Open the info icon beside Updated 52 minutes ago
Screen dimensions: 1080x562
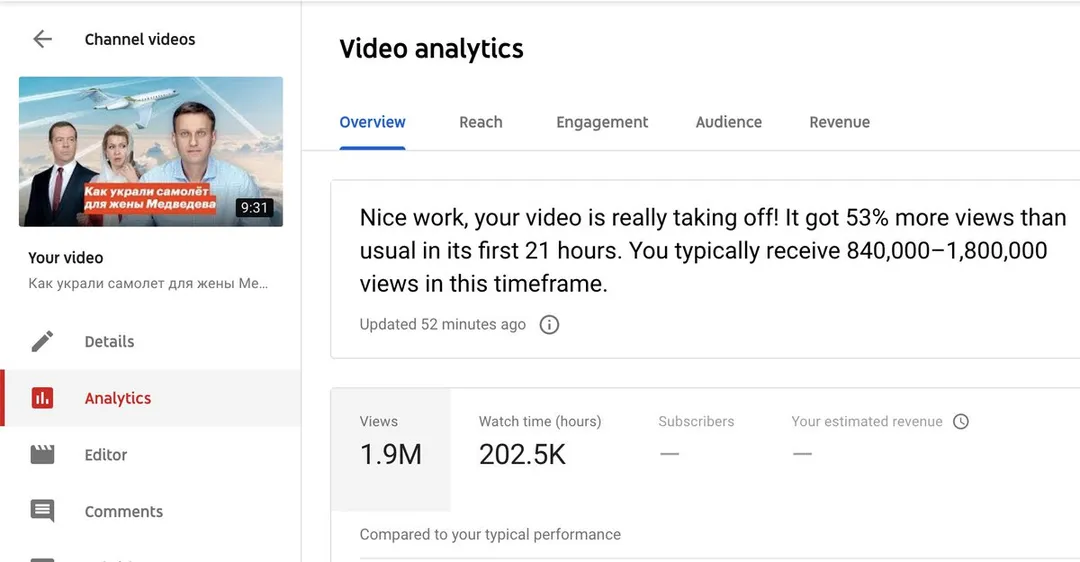pos(549,324)
